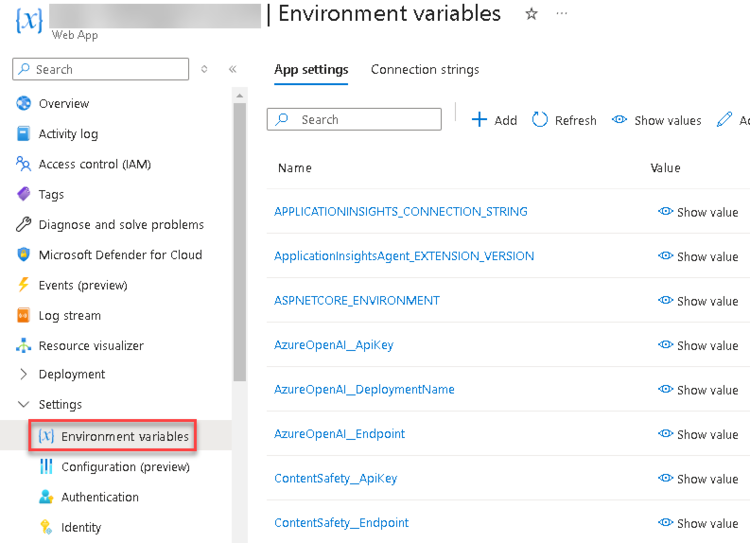Click the Overview globe icon in the sidebar
This screenshot has width=750, height=543.
tap(23, 103)
